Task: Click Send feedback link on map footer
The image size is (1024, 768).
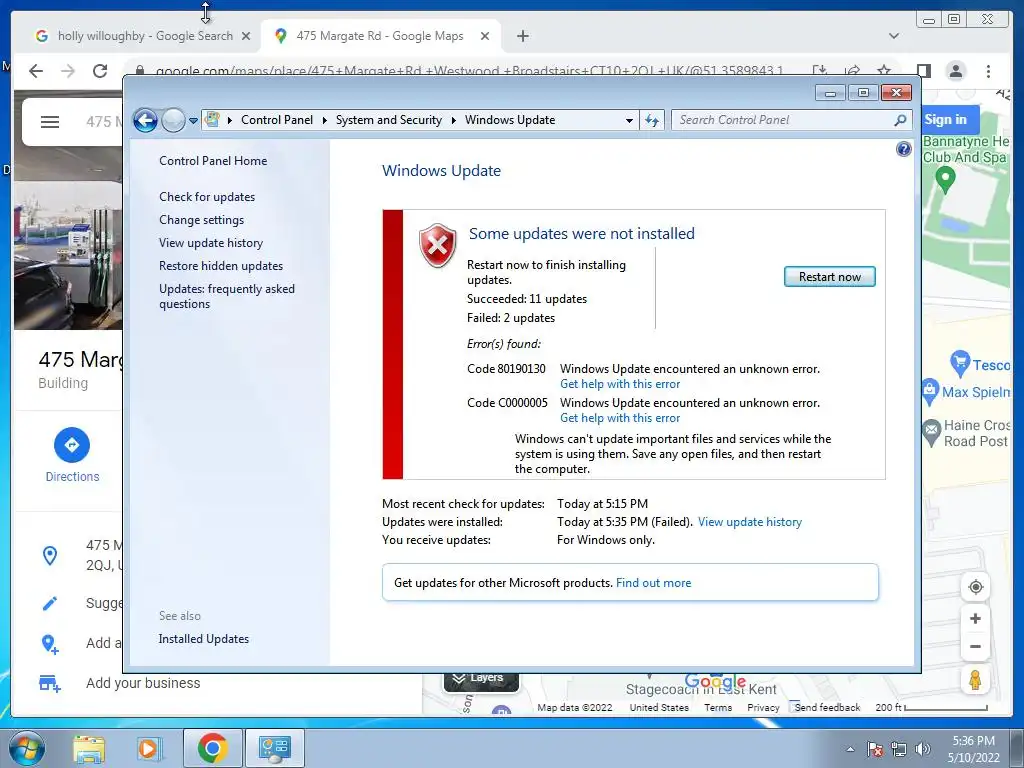Action: [x=827, y=707]
